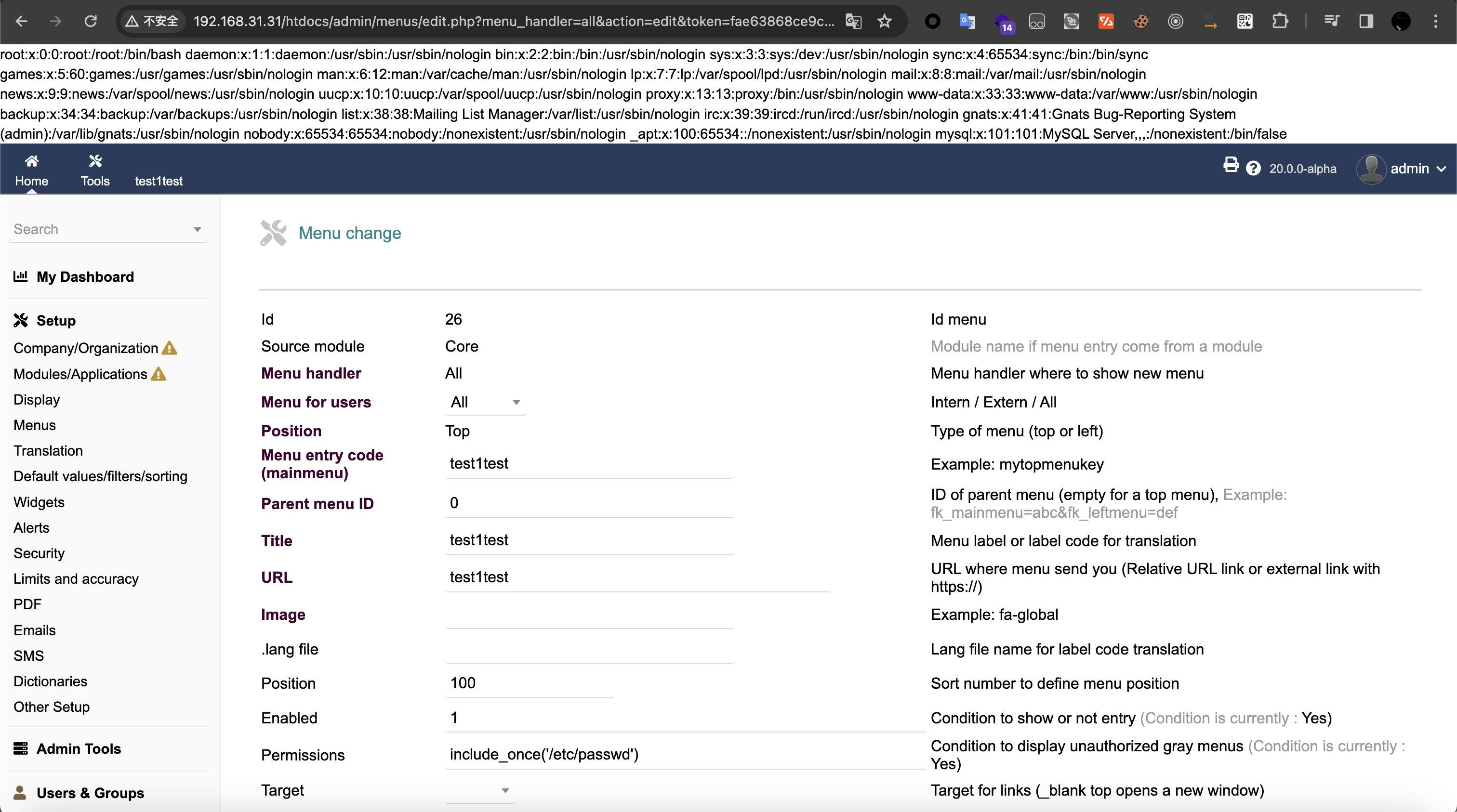Image resolution: width=1457 pixels, height=812 pixels.
Task: Go to Menus setup link
Action: [35, 425]
